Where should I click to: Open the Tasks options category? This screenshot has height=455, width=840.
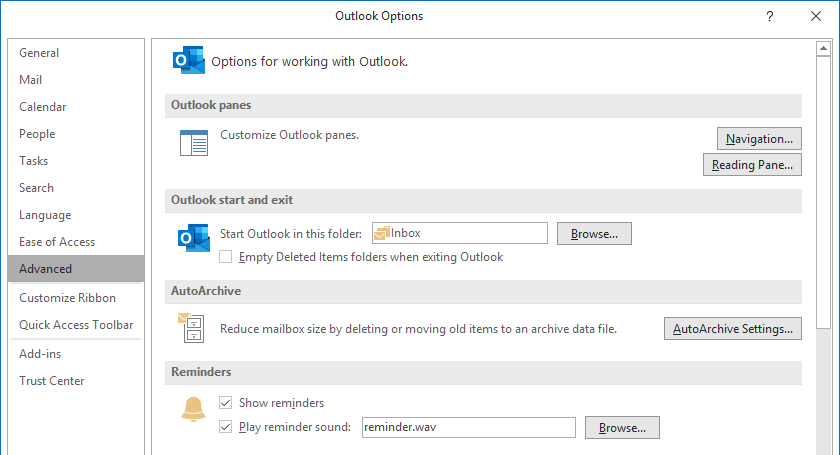point(76,161)
